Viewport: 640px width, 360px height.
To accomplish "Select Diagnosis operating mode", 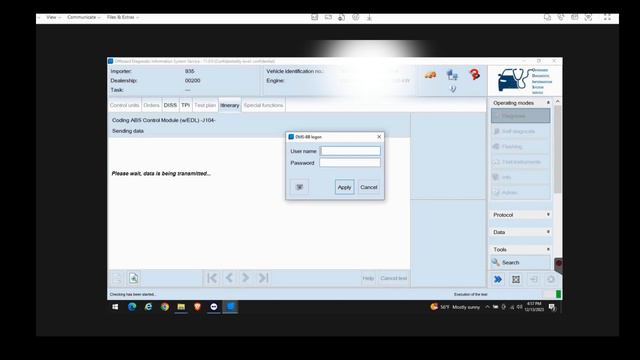I will [520, 116].
